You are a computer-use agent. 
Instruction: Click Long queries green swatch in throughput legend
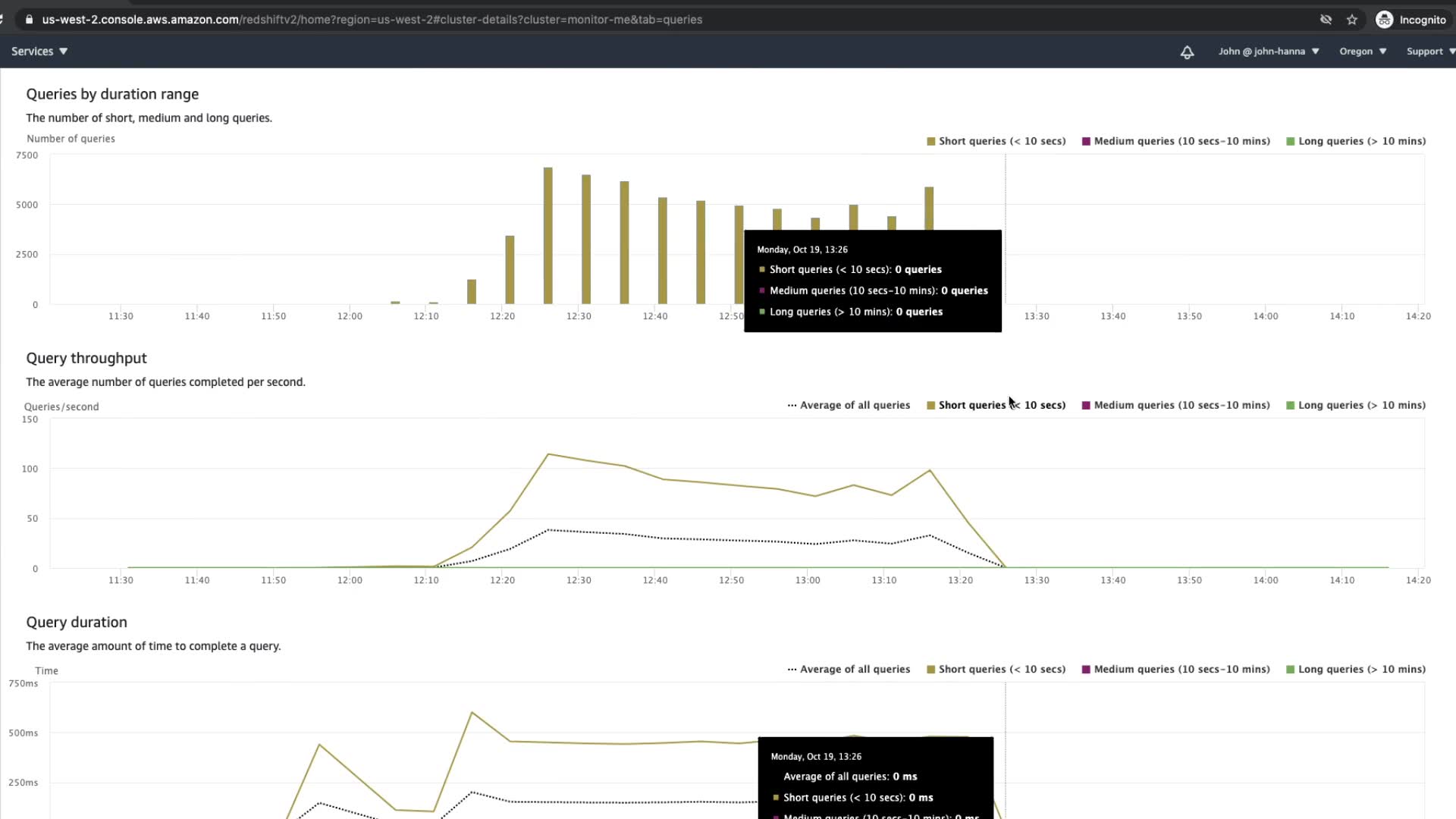coord(1291,406)
